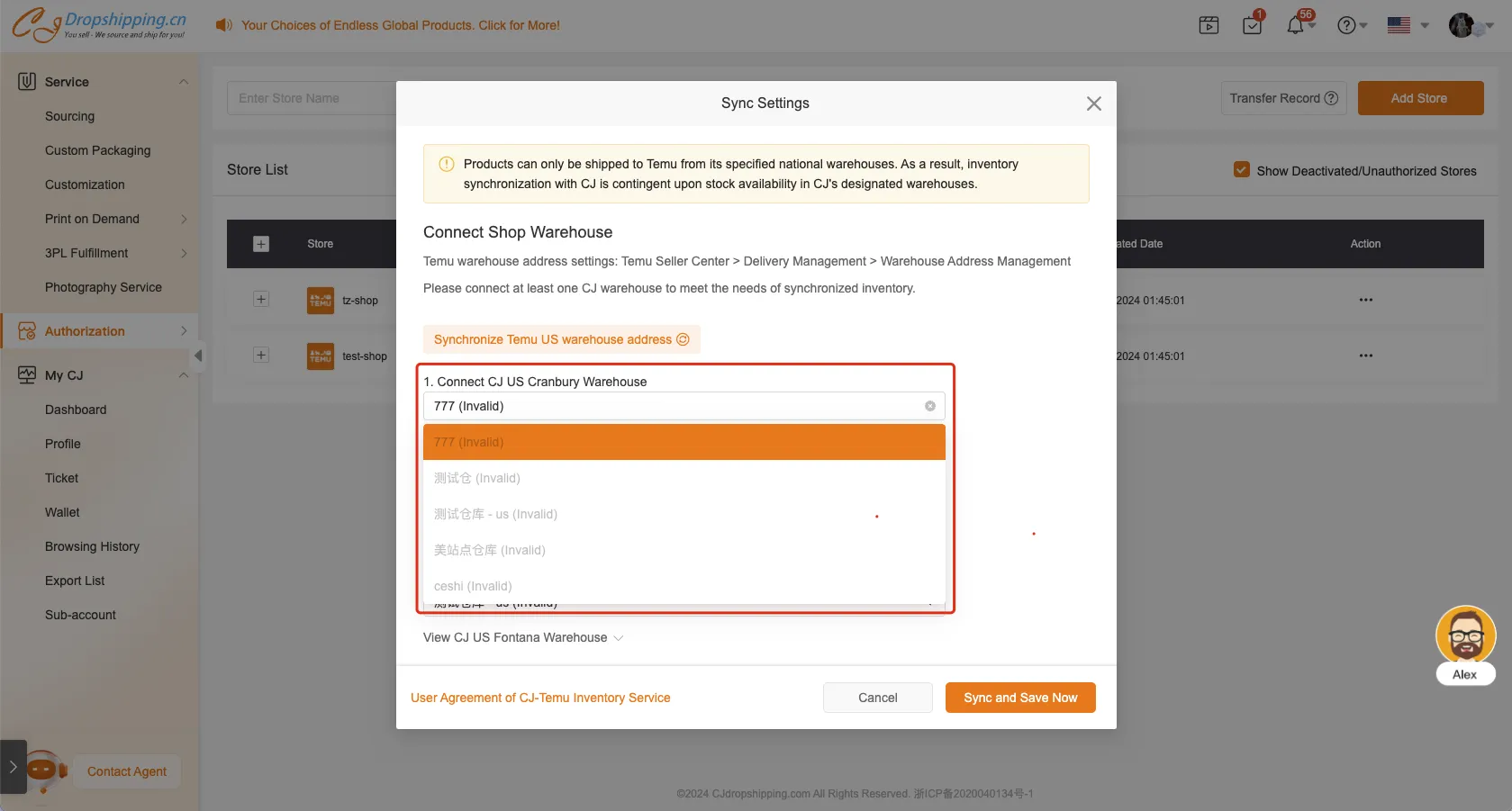The width and height of the screenshot is (1512, 811).
Task: Collapse the left sidebar arrow handle
Action: tap(198, 356)
